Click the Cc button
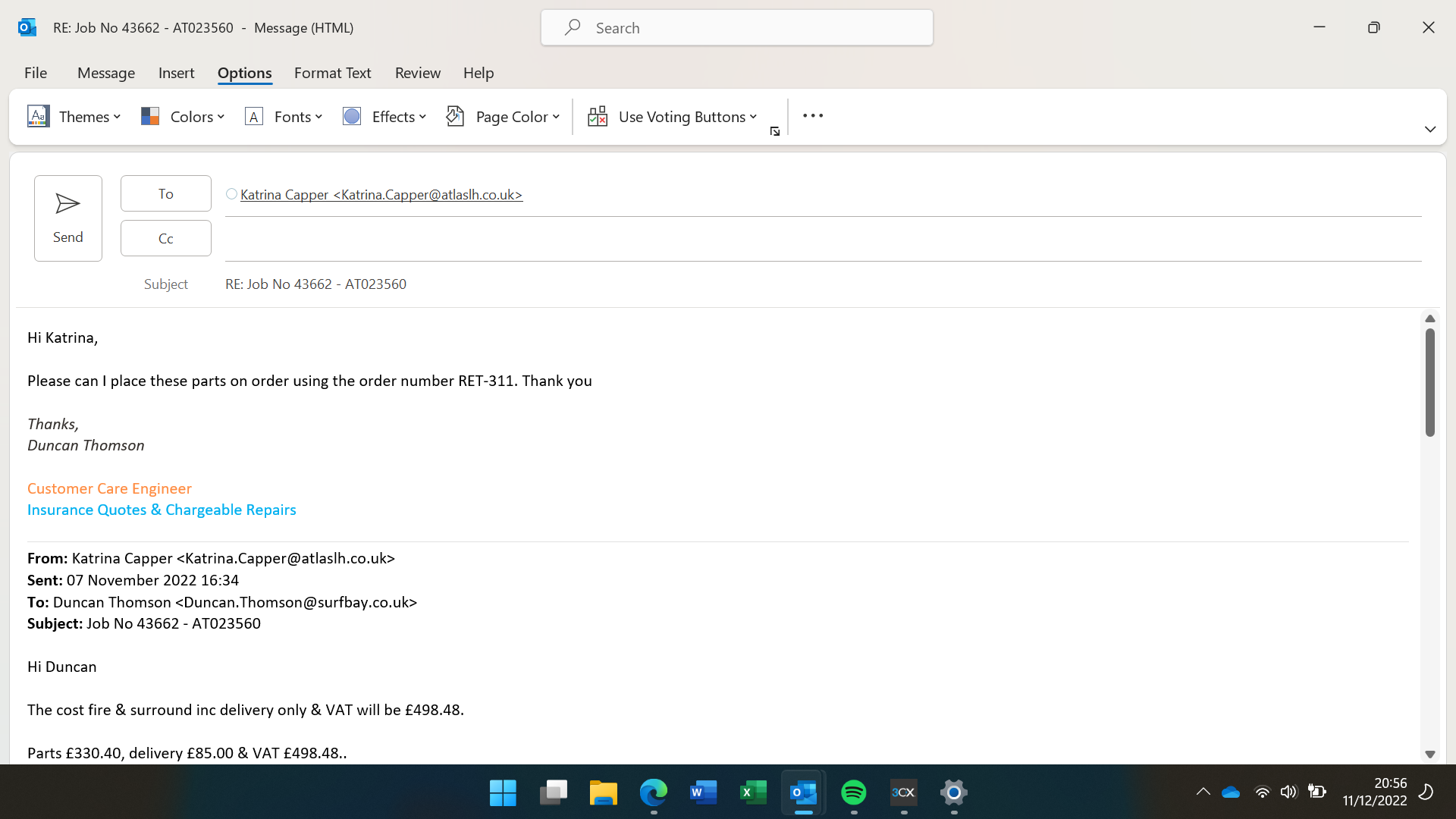This screenshot has height=819, width=1456. tap(166, 238)
